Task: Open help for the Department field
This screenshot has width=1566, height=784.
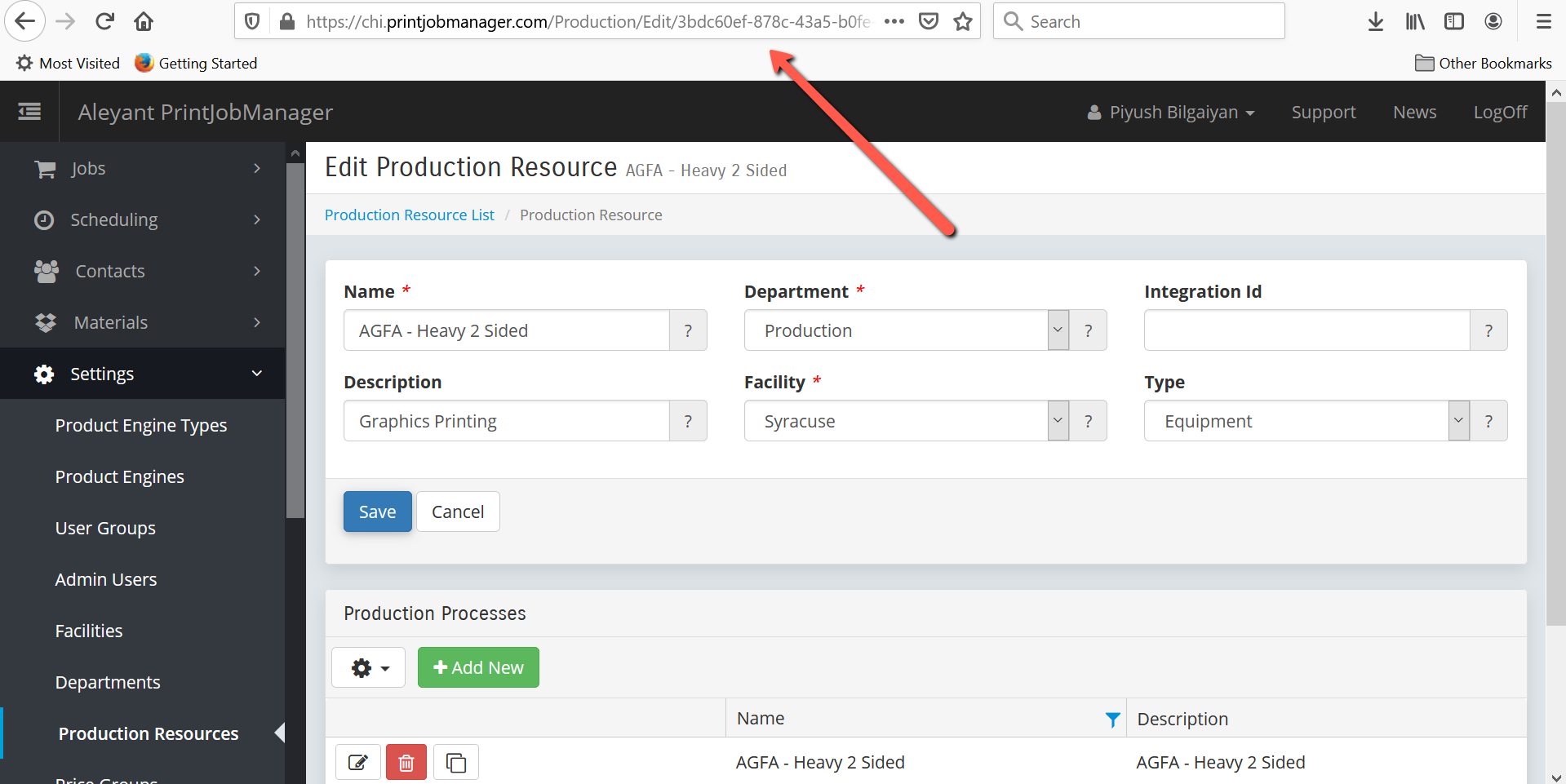Action: tap(1088, 330)
